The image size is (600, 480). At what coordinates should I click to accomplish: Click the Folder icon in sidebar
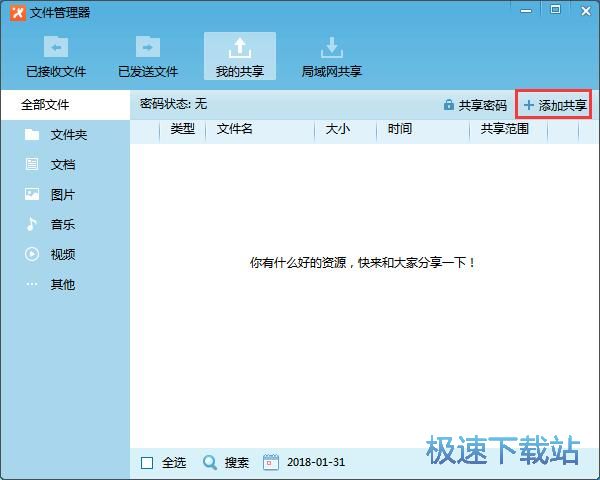(x=32, y=135)
